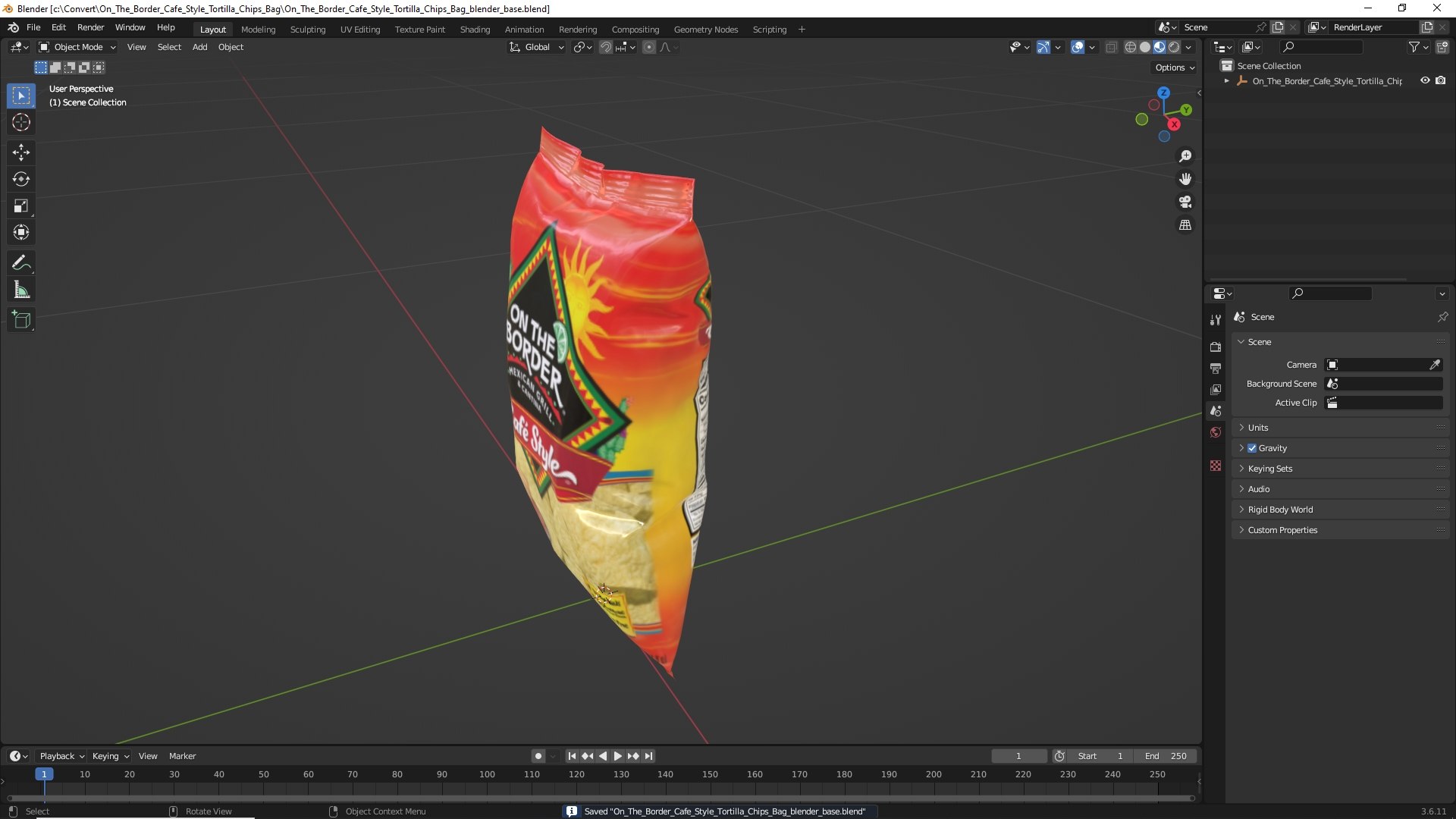Click the pan view hand icon
This screenshot has height=819, width=1456.
[1185, 179]
